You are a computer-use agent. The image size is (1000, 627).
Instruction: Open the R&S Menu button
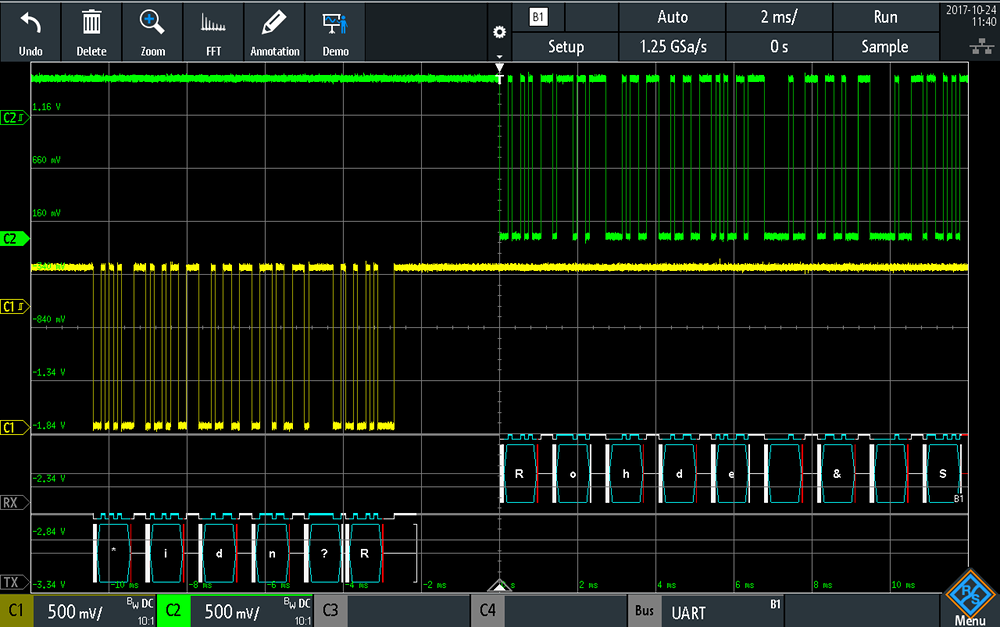pyautogui.click(x=970, y=598)
